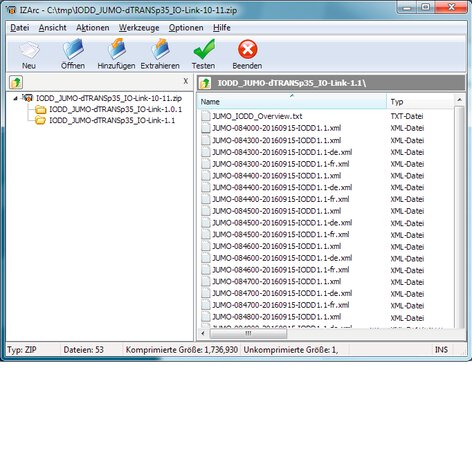Click the INS indicator in status bar
Image resolution: width=472 pixels, height=455 pixels.
click(441, 350)
